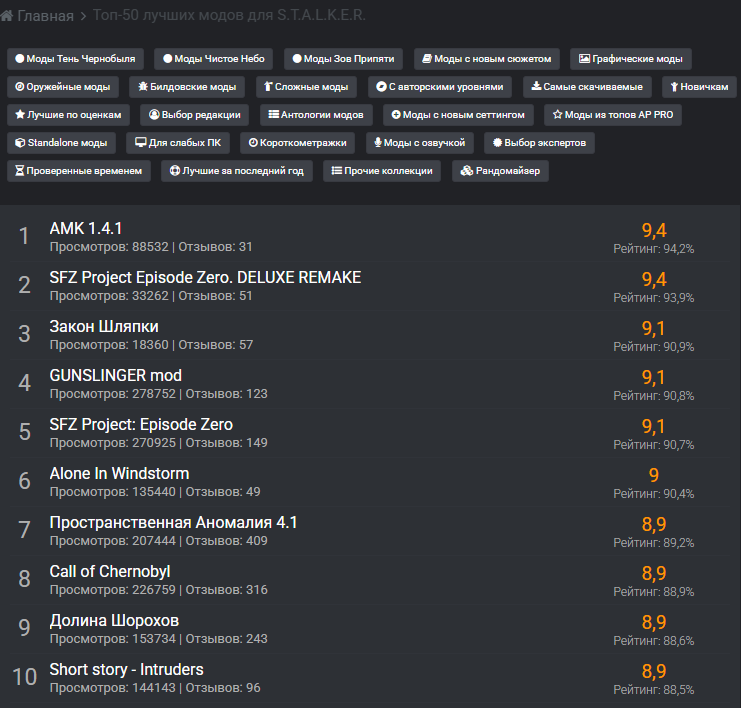The width and height of the screenshot is (741, 708).
Task: Open the AMK 1.4.1 mod page
Action: tap(86, 229)
